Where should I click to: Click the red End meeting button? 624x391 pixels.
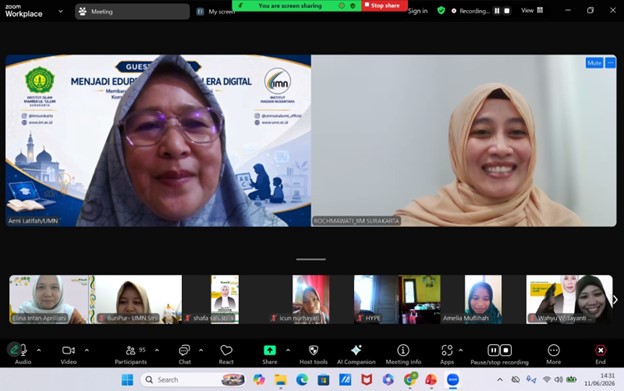coord(601,353)
